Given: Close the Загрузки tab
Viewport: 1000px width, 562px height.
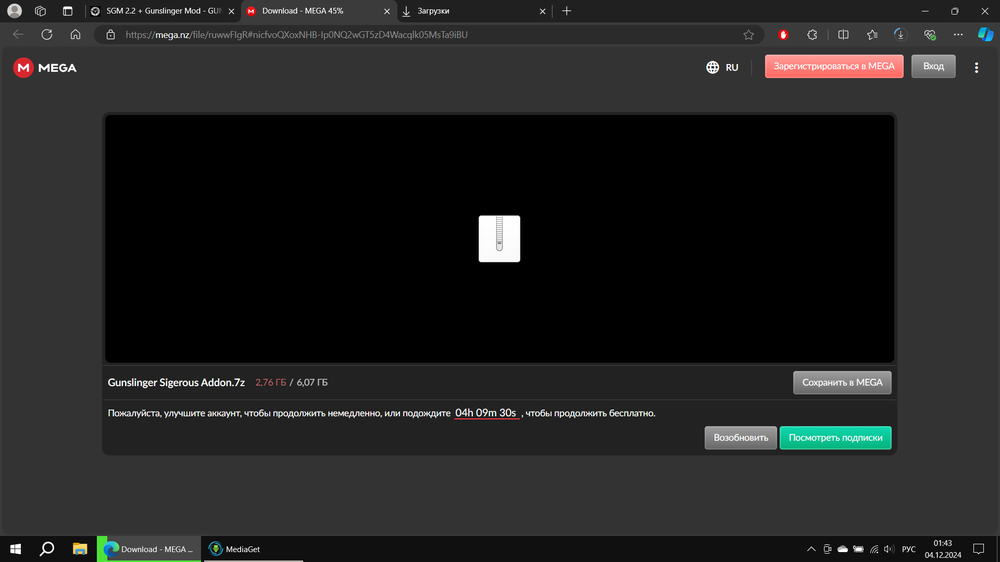Looking at the screenshot, I should 543,11.
